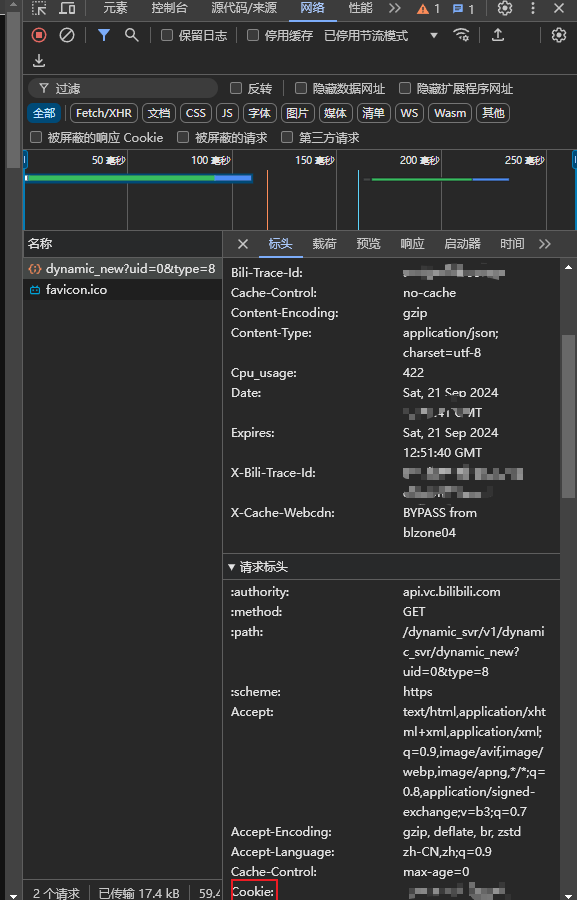The width and height of the screenshot is (577, 900).
Task: Enable 保留日志 checkbox
Action: pos(167,36)
